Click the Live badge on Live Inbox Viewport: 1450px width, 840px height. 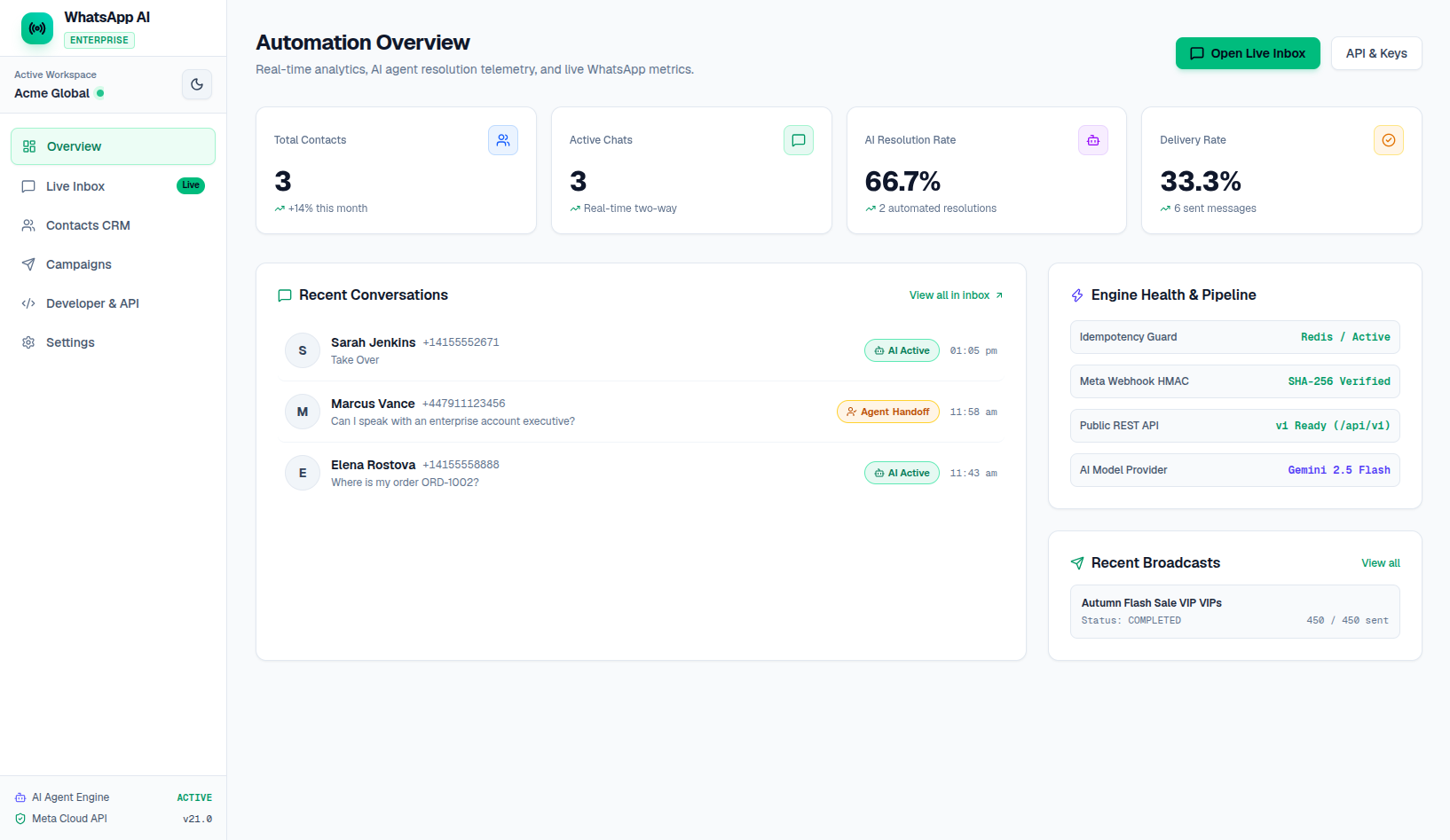(191, 185)
